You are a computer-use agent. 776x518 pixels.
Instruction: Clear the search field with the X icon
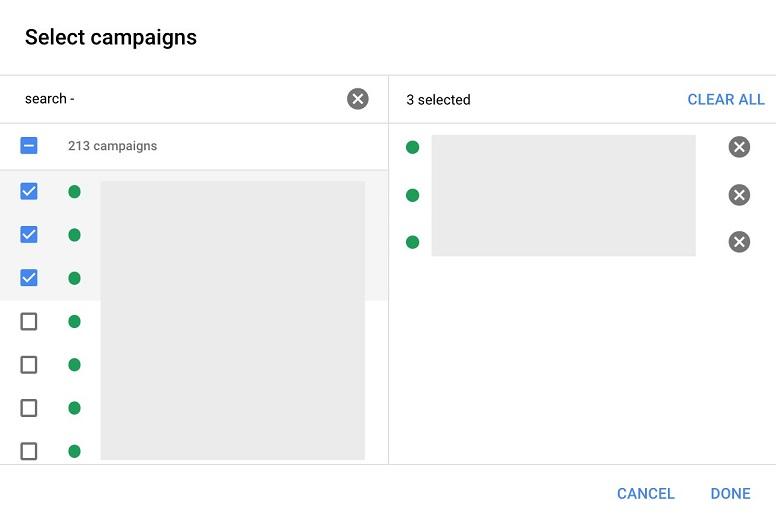click(357, 99)
